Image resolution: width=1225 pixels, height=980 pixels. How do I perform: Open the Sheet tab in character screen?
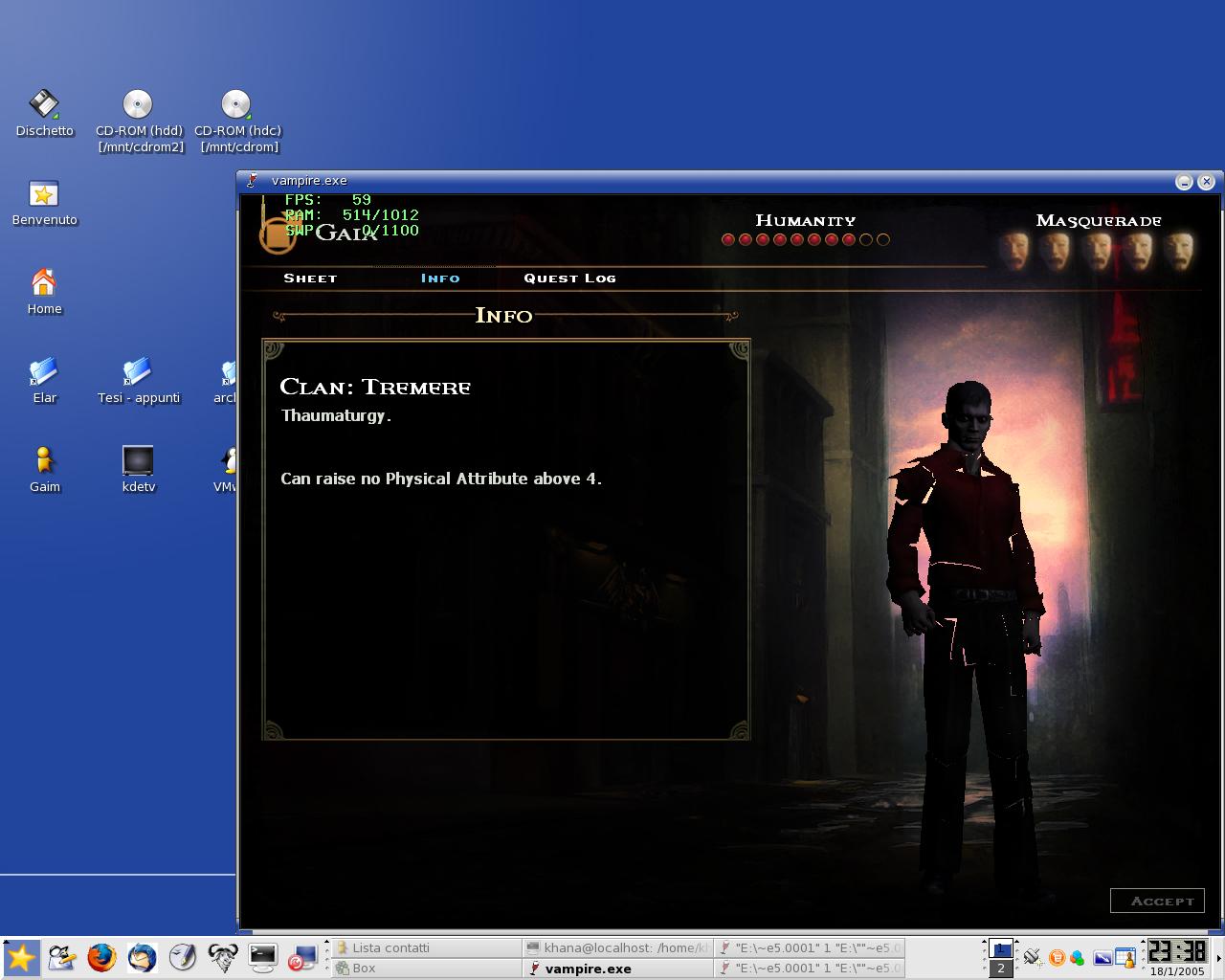tap(310, 278)
